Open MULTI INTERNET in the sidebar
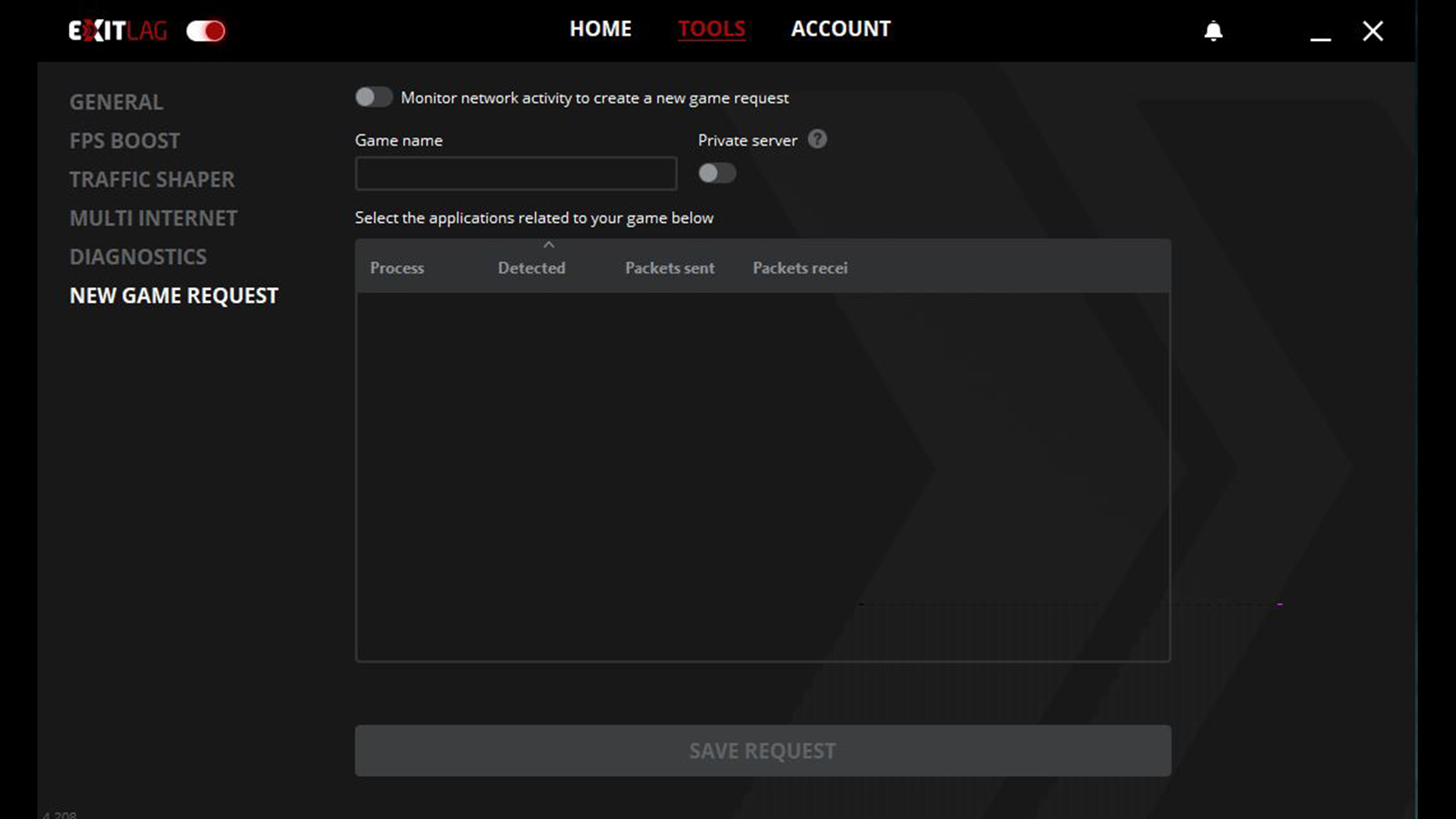Image resolution: width=1456 pixels, height=819 pixels. tap(153, 218)
